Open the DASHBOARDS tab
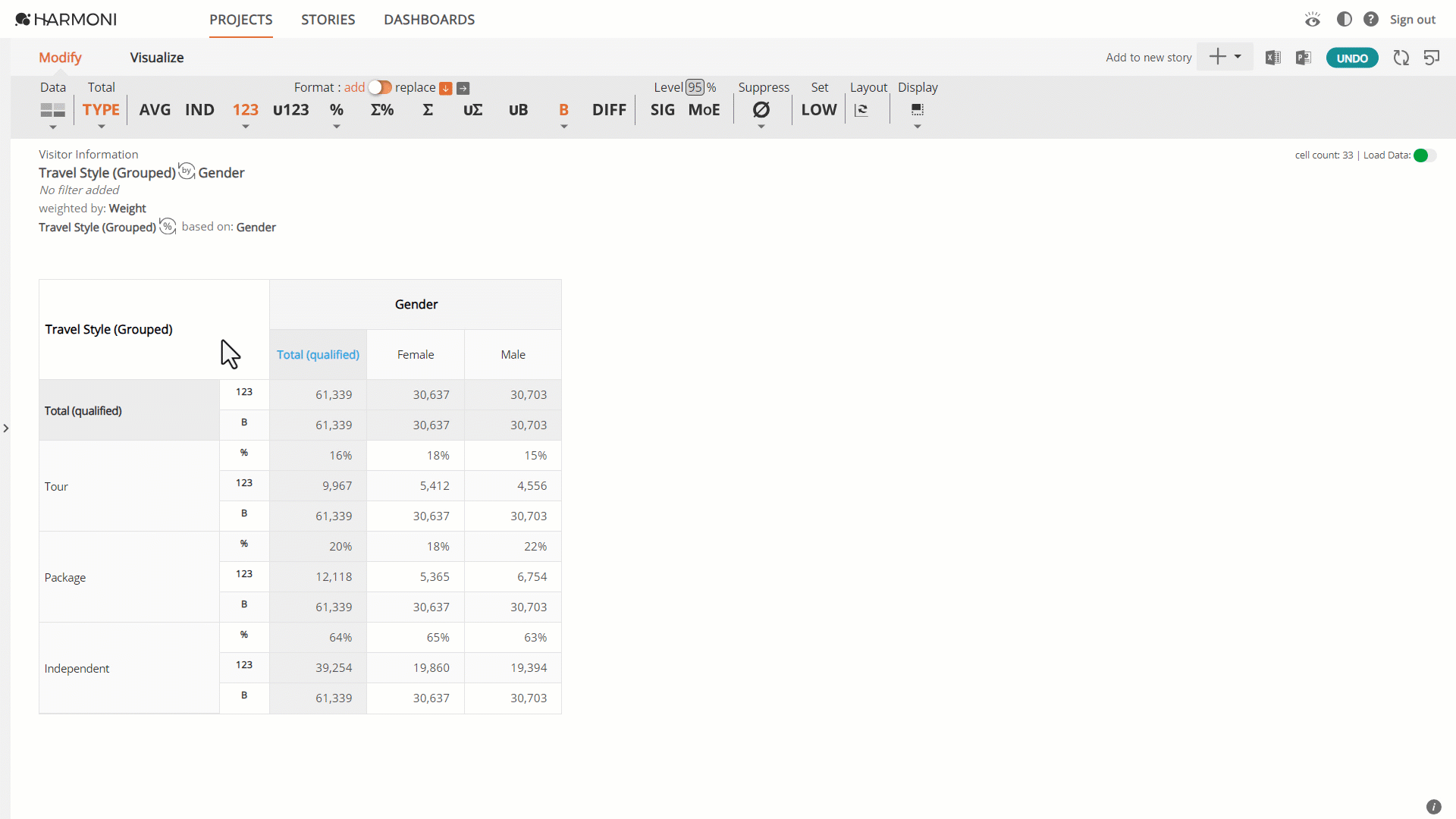1456x819 pixels. click(x=429, y=20)
